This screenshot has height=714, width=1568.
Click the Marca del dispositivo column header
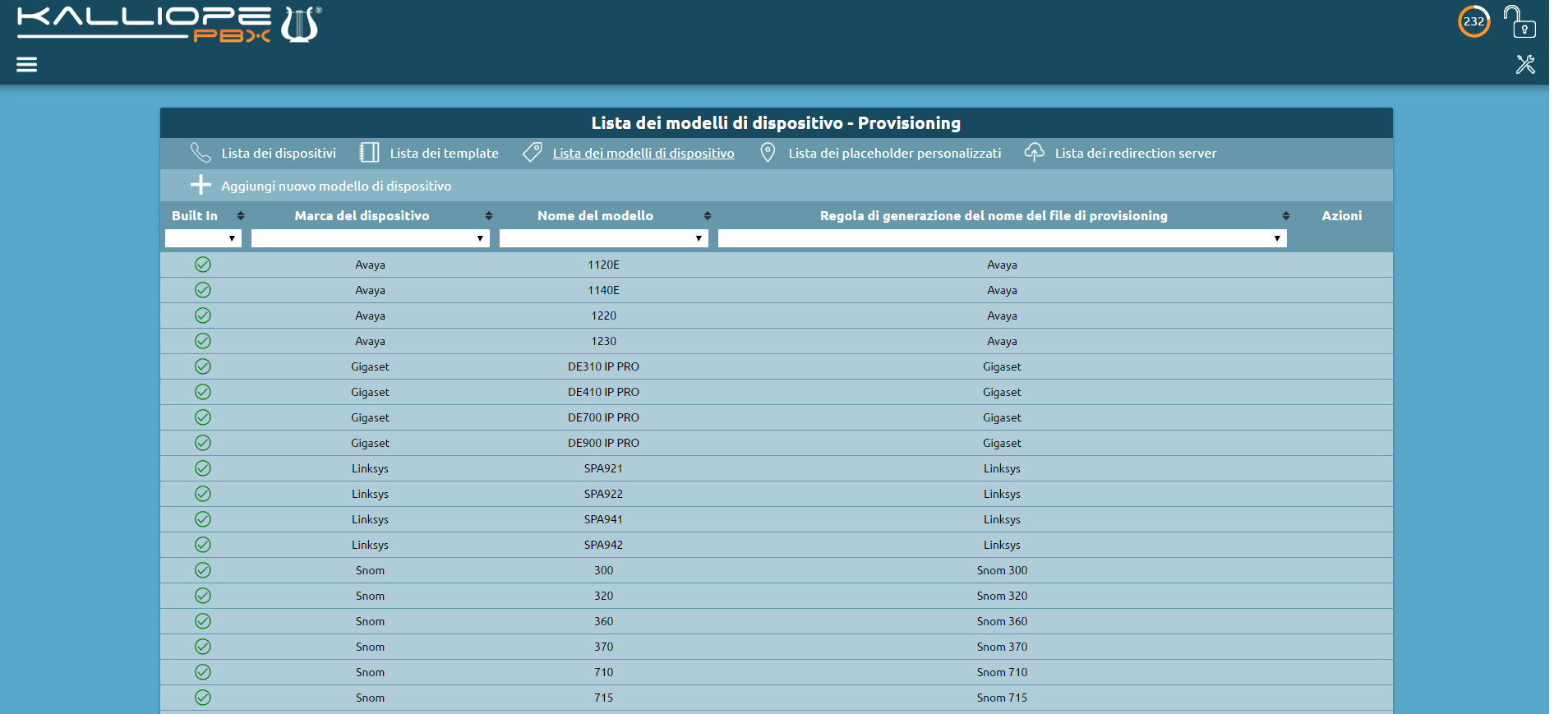point(362,215)
